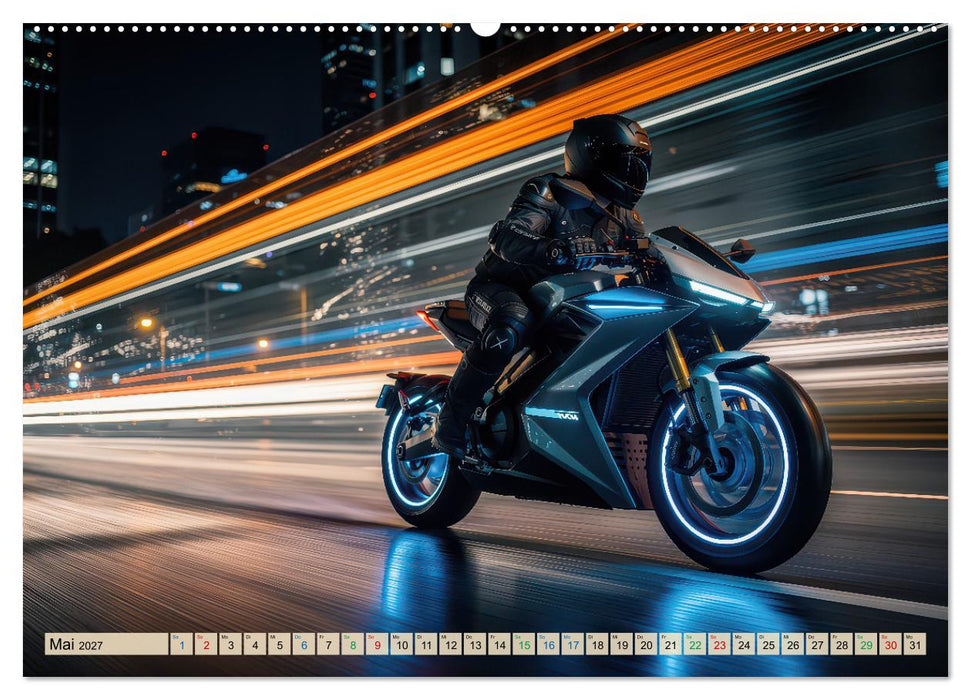Select day 1 in the calendar strip
Image resolution: width=971 pixels, height=700 pixels.
(x=181, y=644)
